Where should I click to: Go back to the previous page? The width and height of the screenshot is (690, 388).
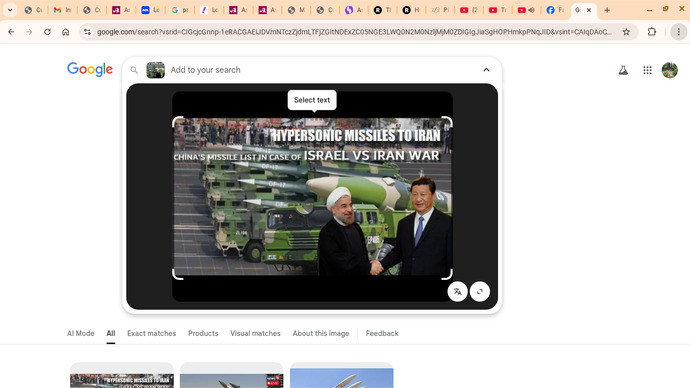coord(11,32)
